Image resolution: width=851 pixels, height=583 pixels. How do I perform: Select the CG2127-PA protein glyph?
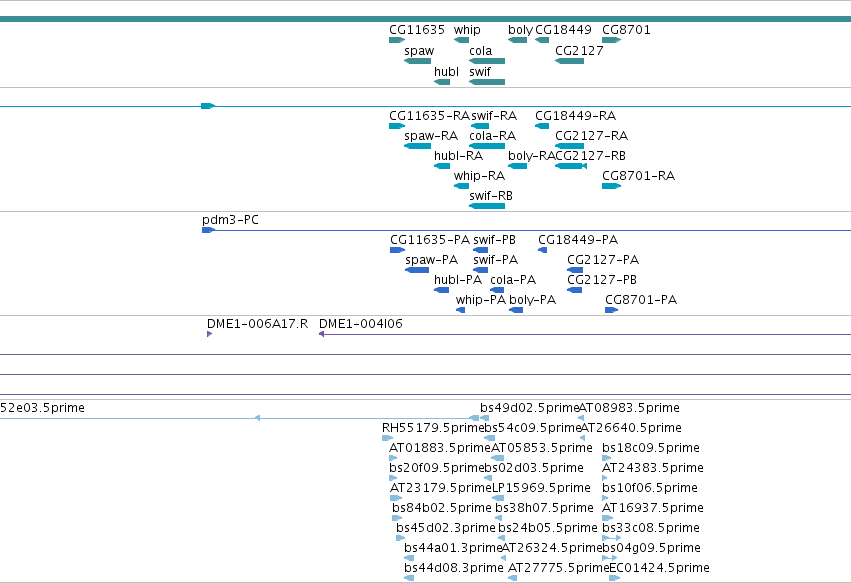(575, 270)
